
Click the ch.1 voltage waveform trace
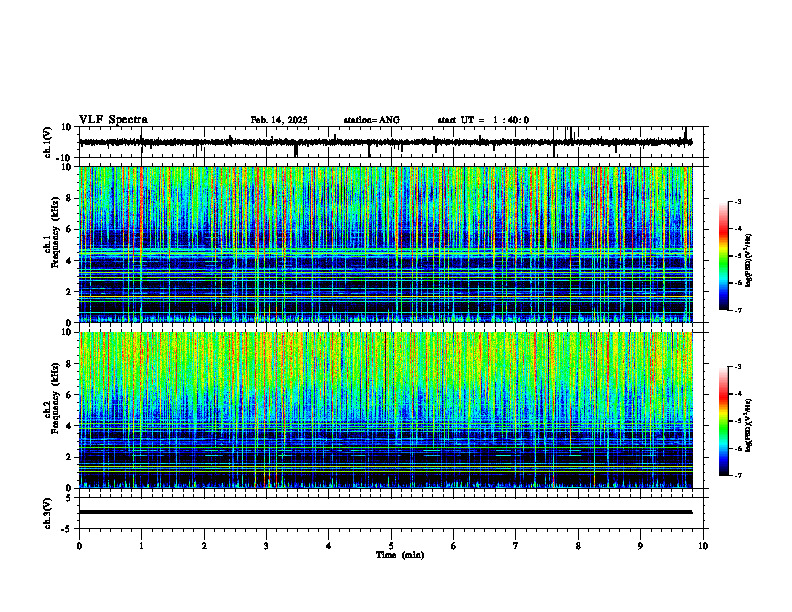pyautogui.click(x=385, y=142)
